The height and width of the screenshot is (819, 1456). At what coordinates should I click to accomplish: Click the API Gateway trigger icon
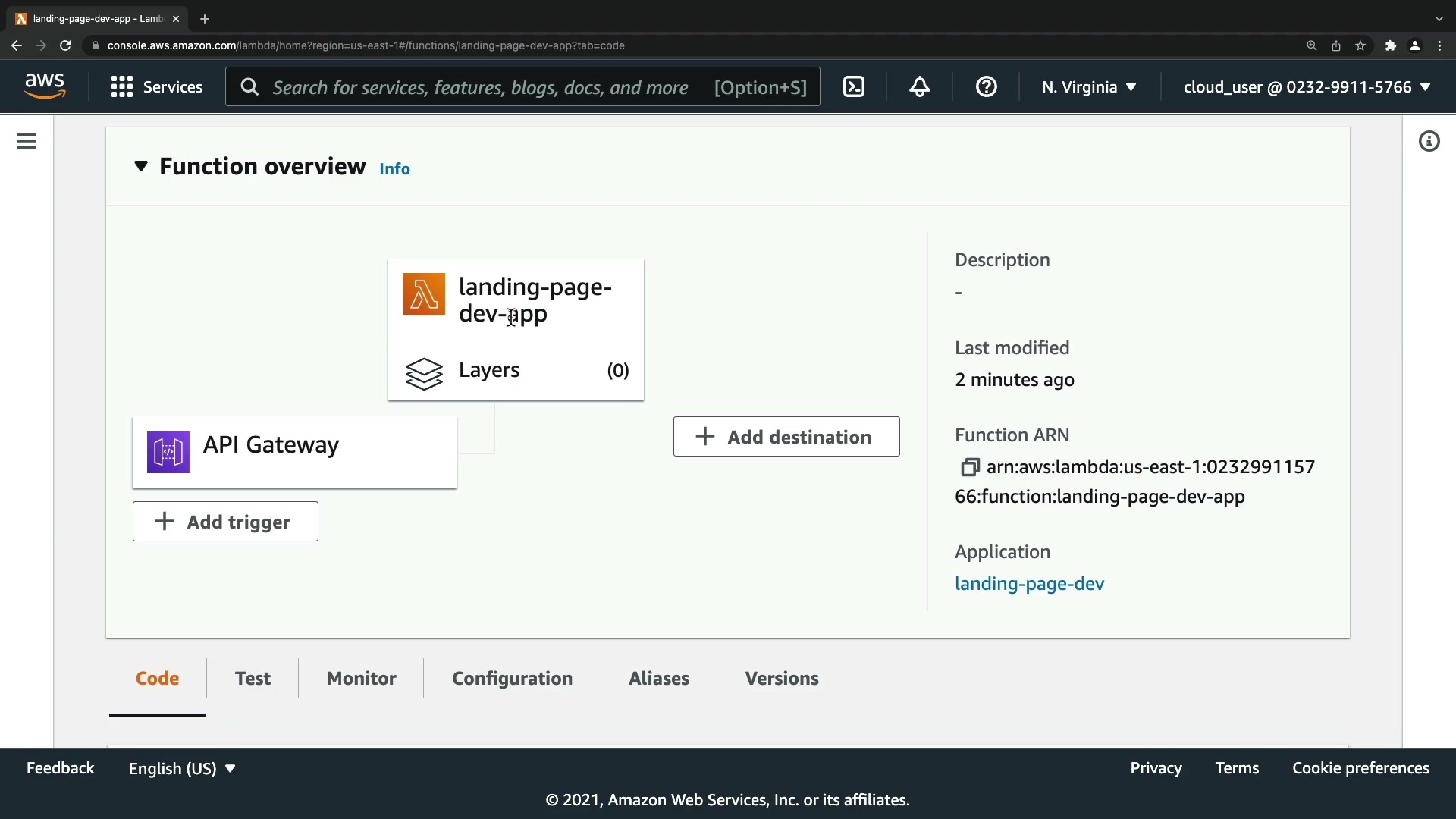coord(168,452)
